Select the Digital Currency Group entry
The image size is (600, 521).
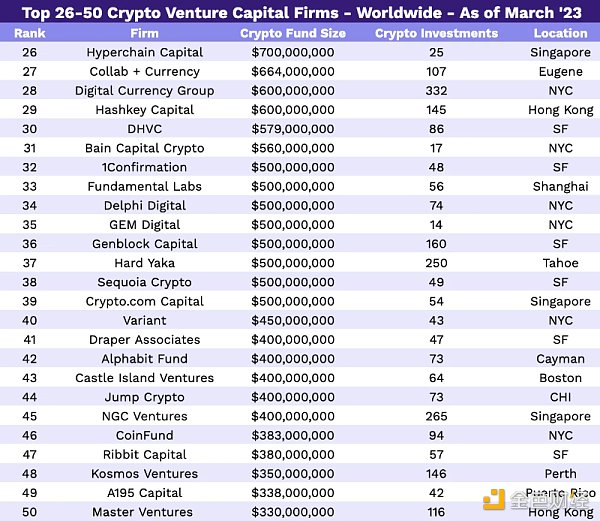[144, 90]
